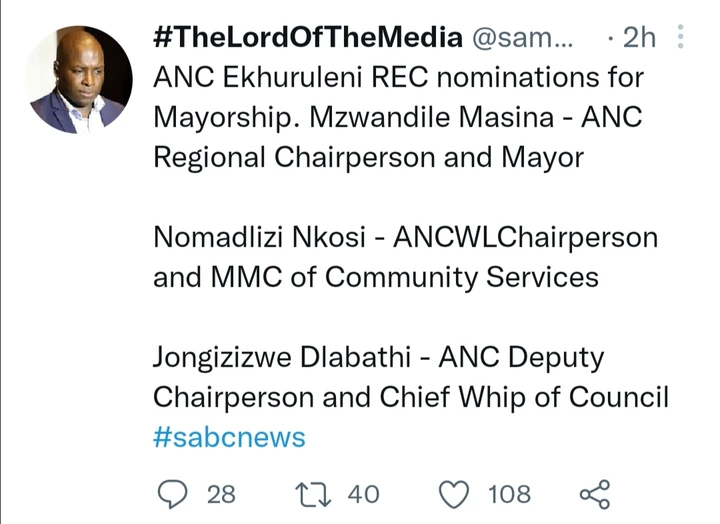720x524 pixels.
Task: Click the @sam... username handle
Action: (x=523, y=38)
